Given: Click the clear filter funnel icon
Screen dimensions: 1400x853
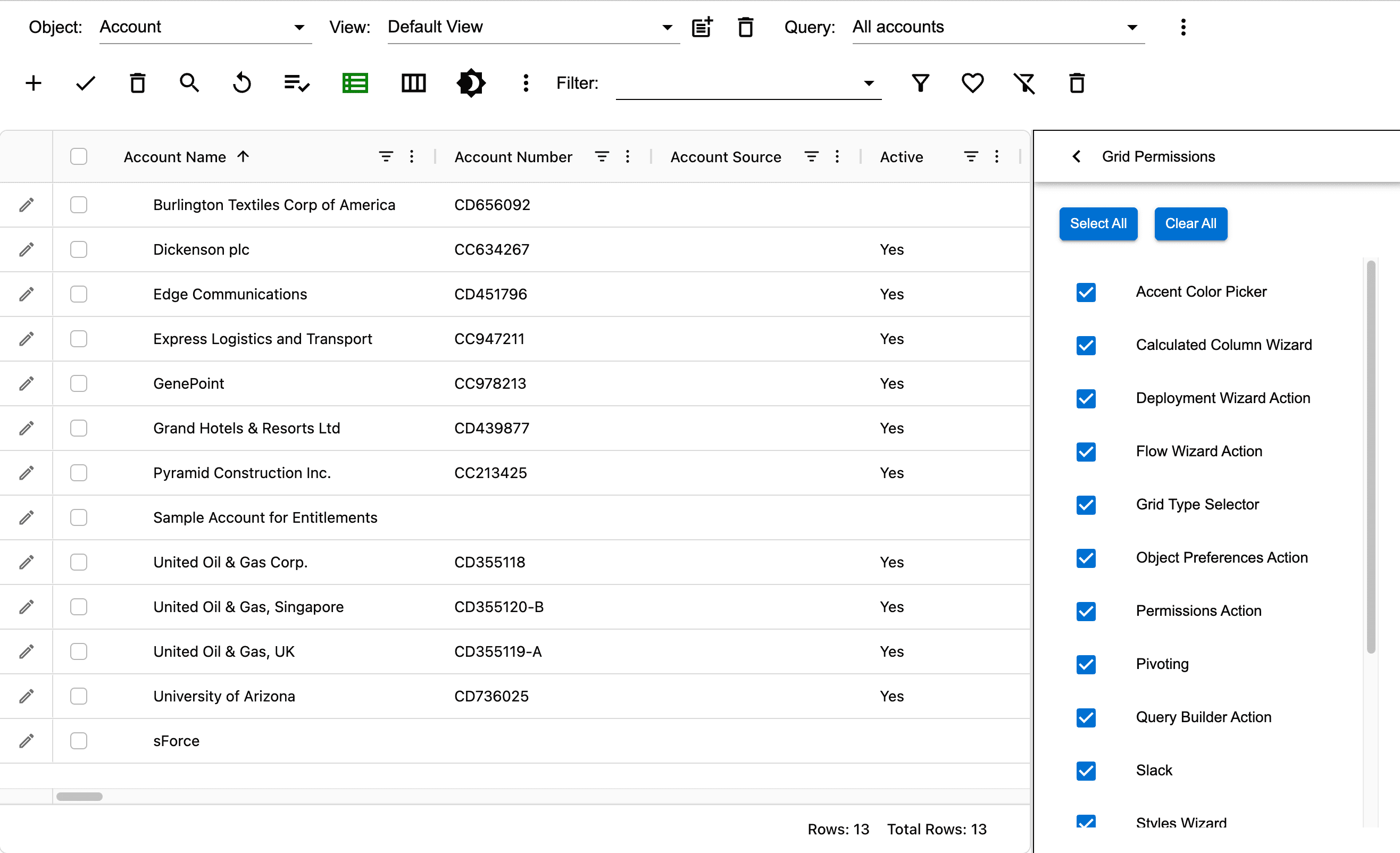Looking at the screenshot, I should pos(1024,83).
